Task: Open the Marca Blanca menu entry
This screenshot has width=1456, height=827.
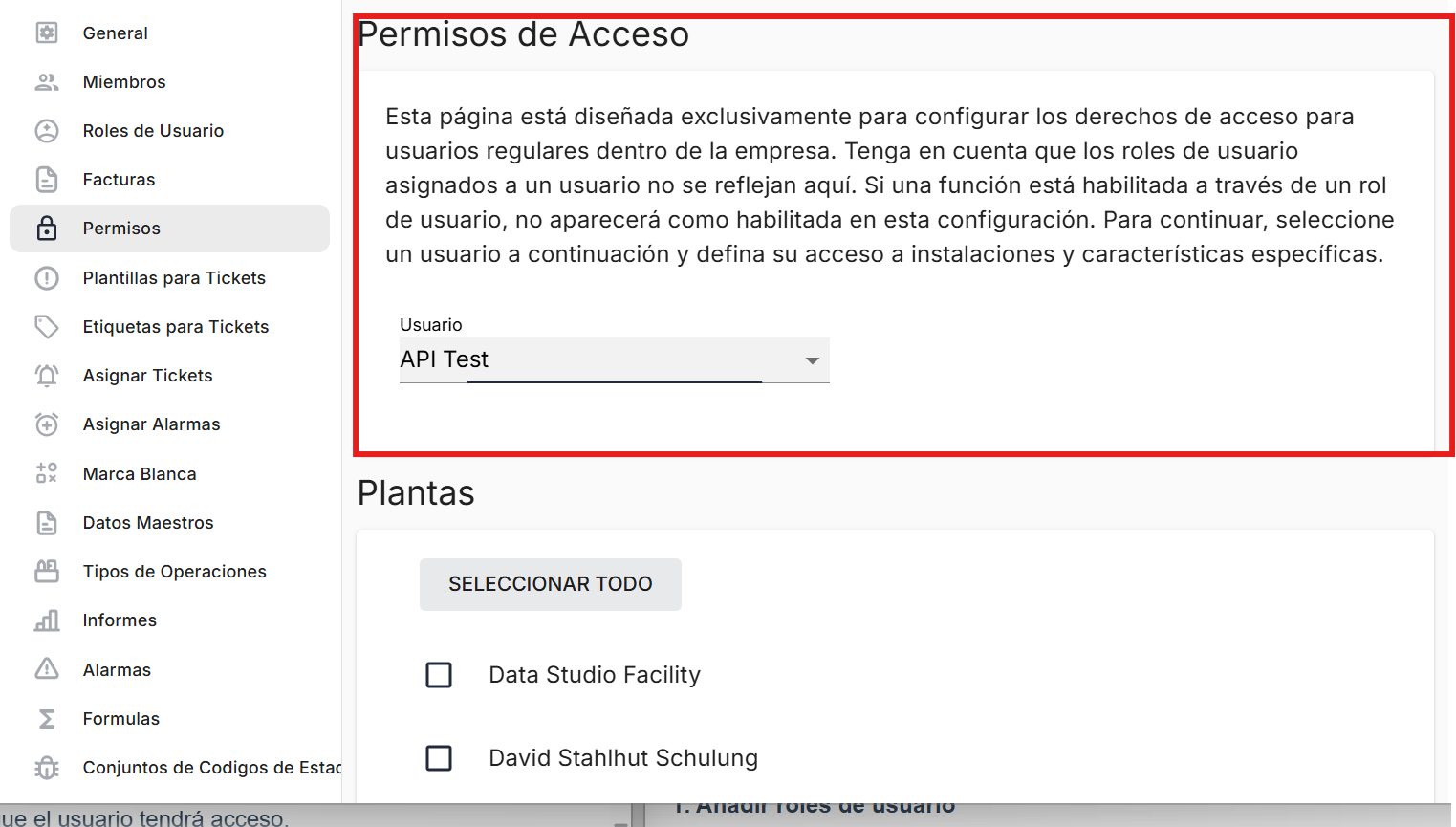Action: (140, 474)
